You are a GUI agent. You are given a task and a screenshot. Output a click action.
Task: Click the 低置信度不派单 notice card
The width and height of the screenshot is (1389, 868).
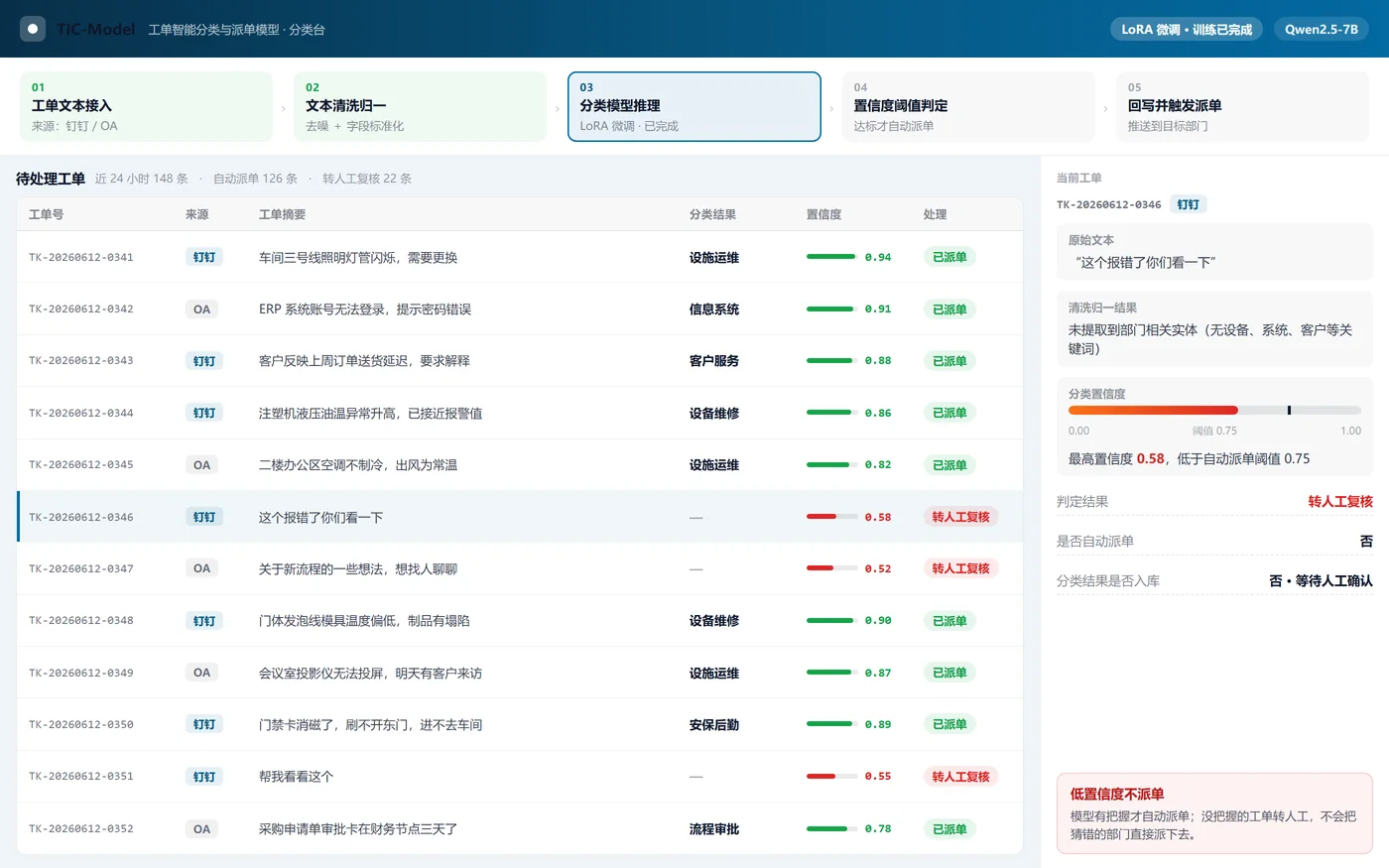(1214, 813)
